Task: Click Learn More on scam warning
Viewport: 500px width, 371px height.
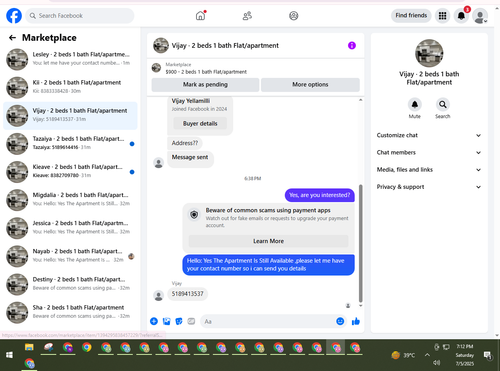Action: coord(268,241)
